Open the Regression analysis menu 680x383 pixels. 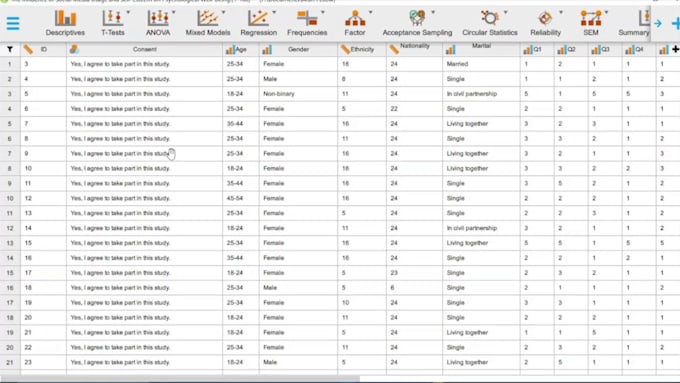pyautogui.click(x=258, y=23)
